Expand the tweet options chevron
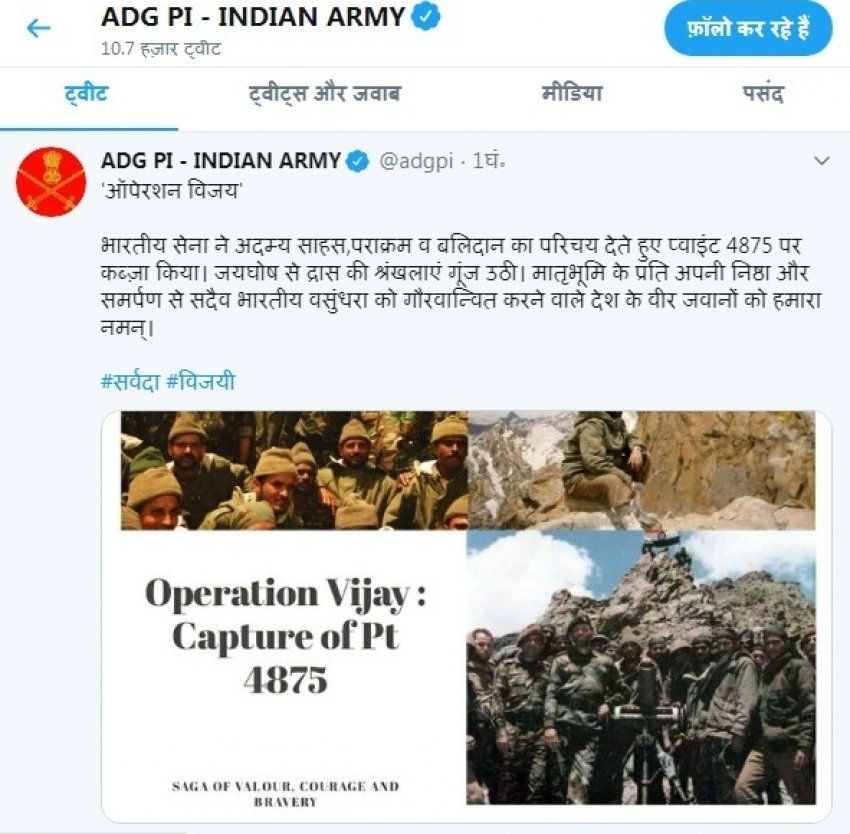 tap(822, 161)
